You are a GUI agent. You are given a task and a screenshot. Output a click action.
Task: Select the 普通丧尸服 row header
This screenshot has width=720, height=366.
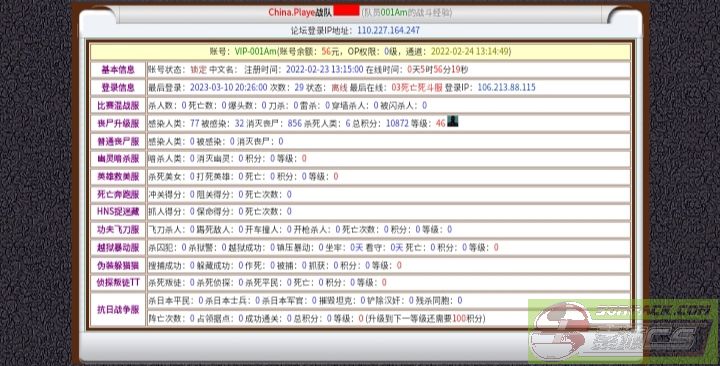tap(118, 141)
